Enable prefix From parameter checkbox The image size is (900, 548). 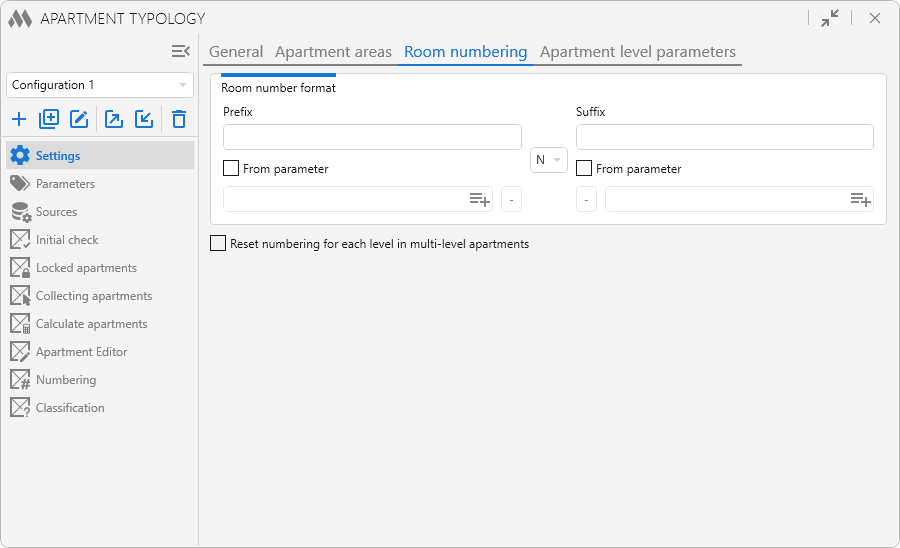231,169
